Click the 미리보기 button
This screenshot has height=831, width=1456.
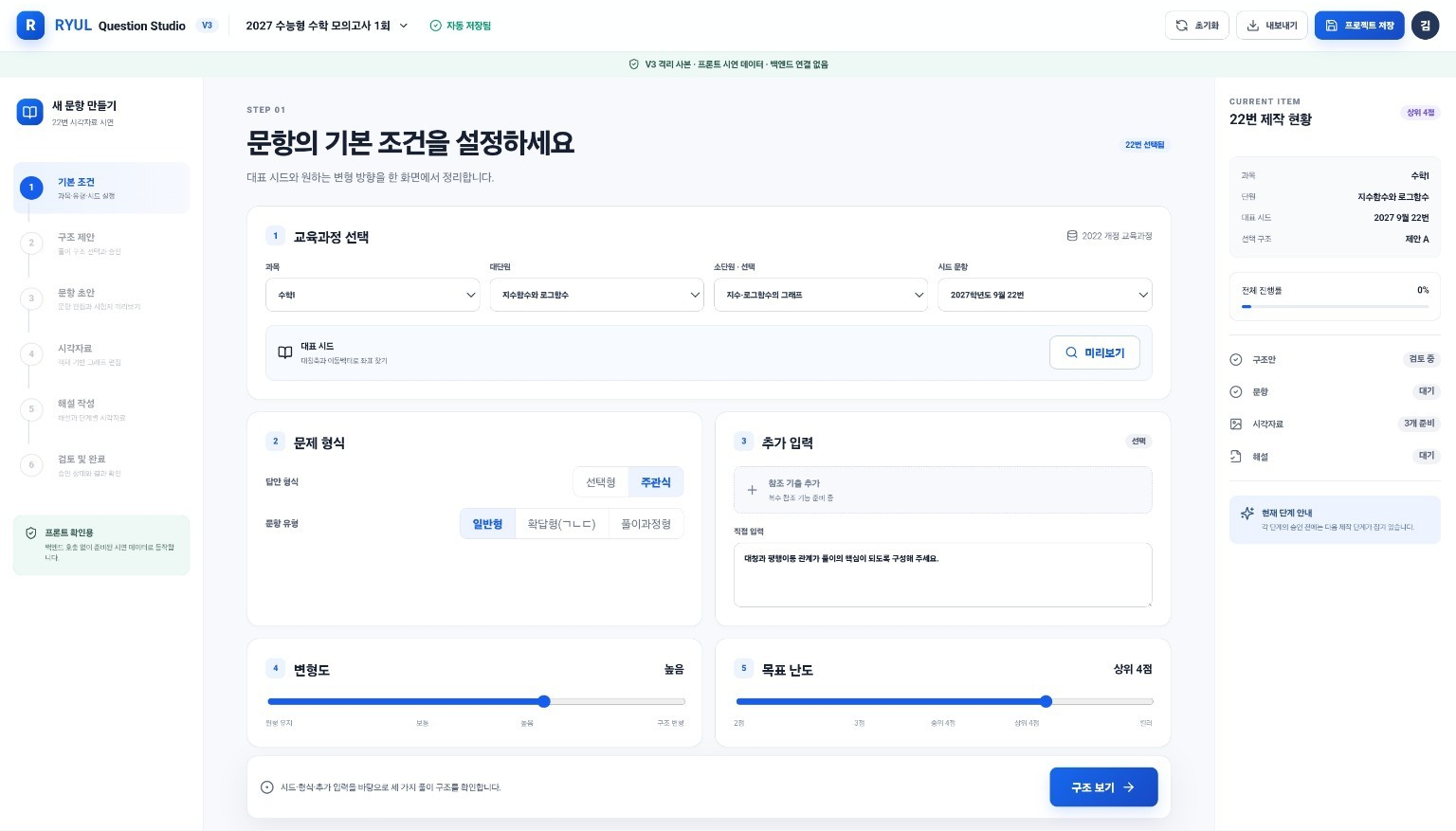tap(1095, 352)
